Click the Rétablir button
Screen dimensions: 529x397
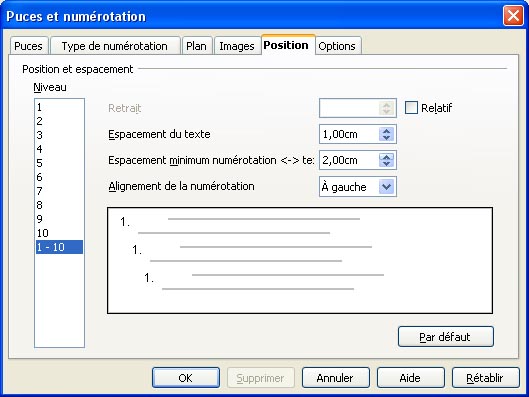(485, 378)
